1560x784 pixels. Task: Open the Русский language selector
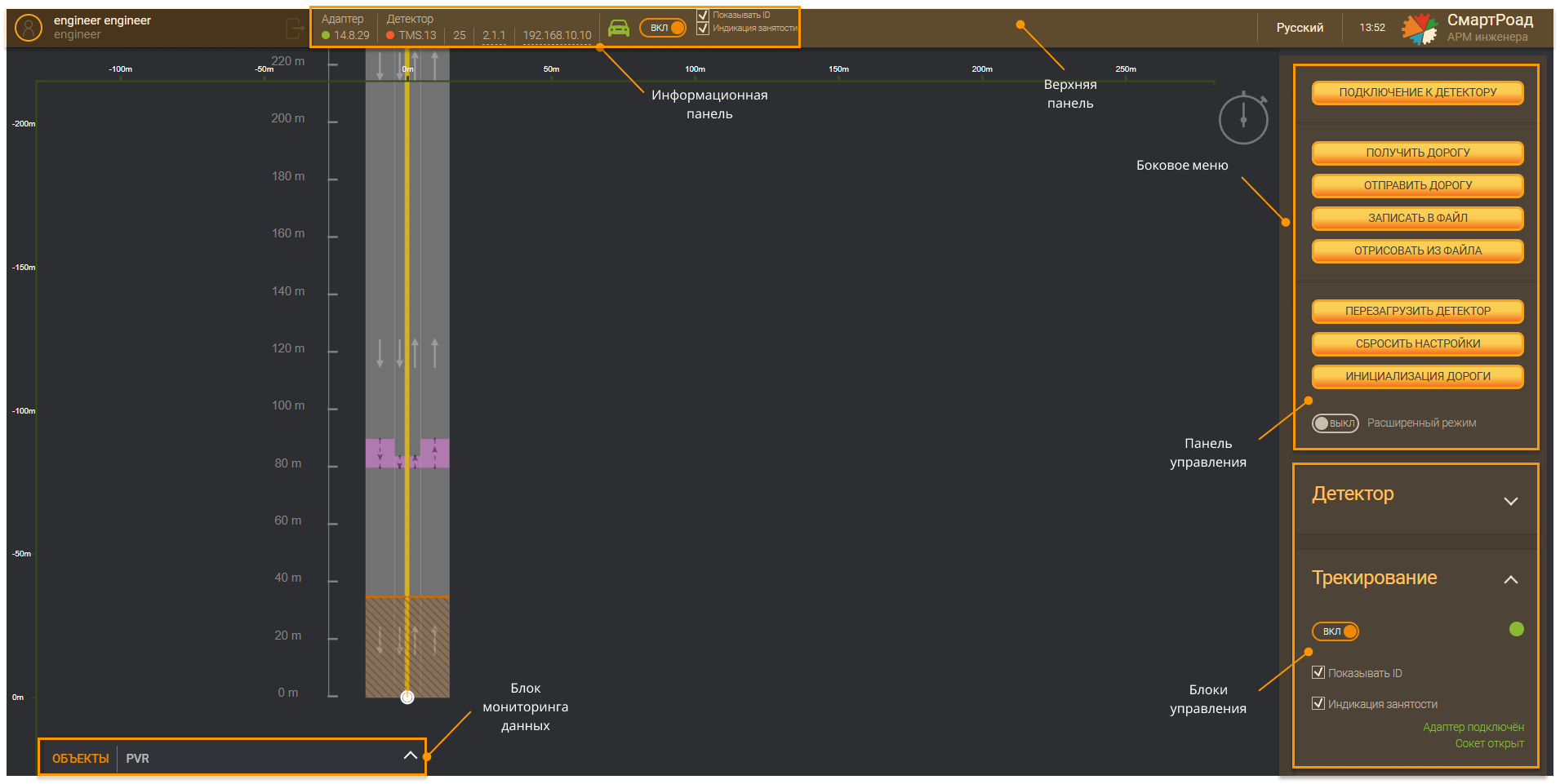pyautogui.click(x=1300, y=28)
